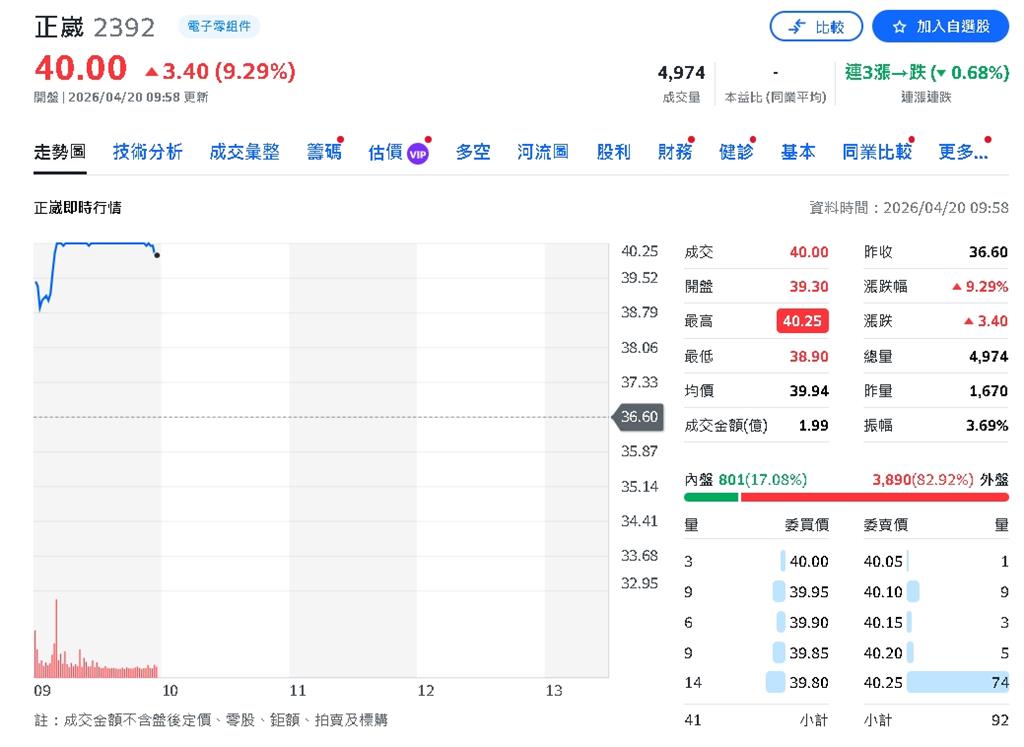Image resolution: width=1024 pixels, height=747 pixels.
Task: Expand the 更多... tab menu
Action: [x=963, y=152]
